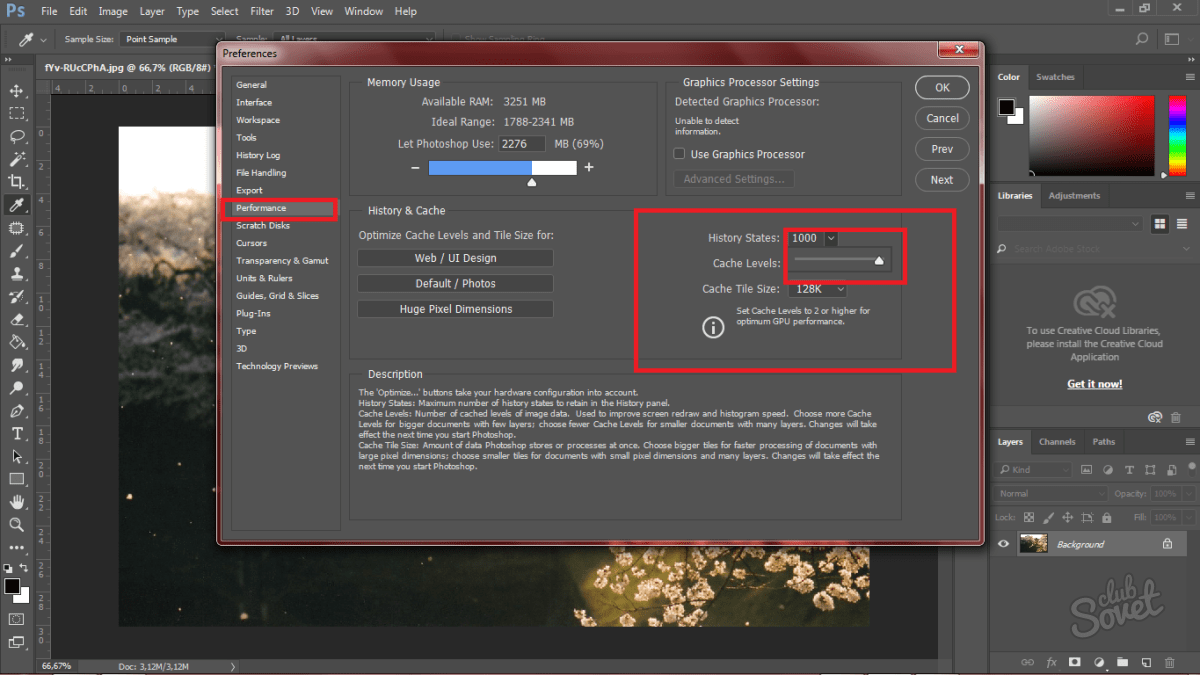
Task: Select the Path Selection arrow tool
Action: 17,456
